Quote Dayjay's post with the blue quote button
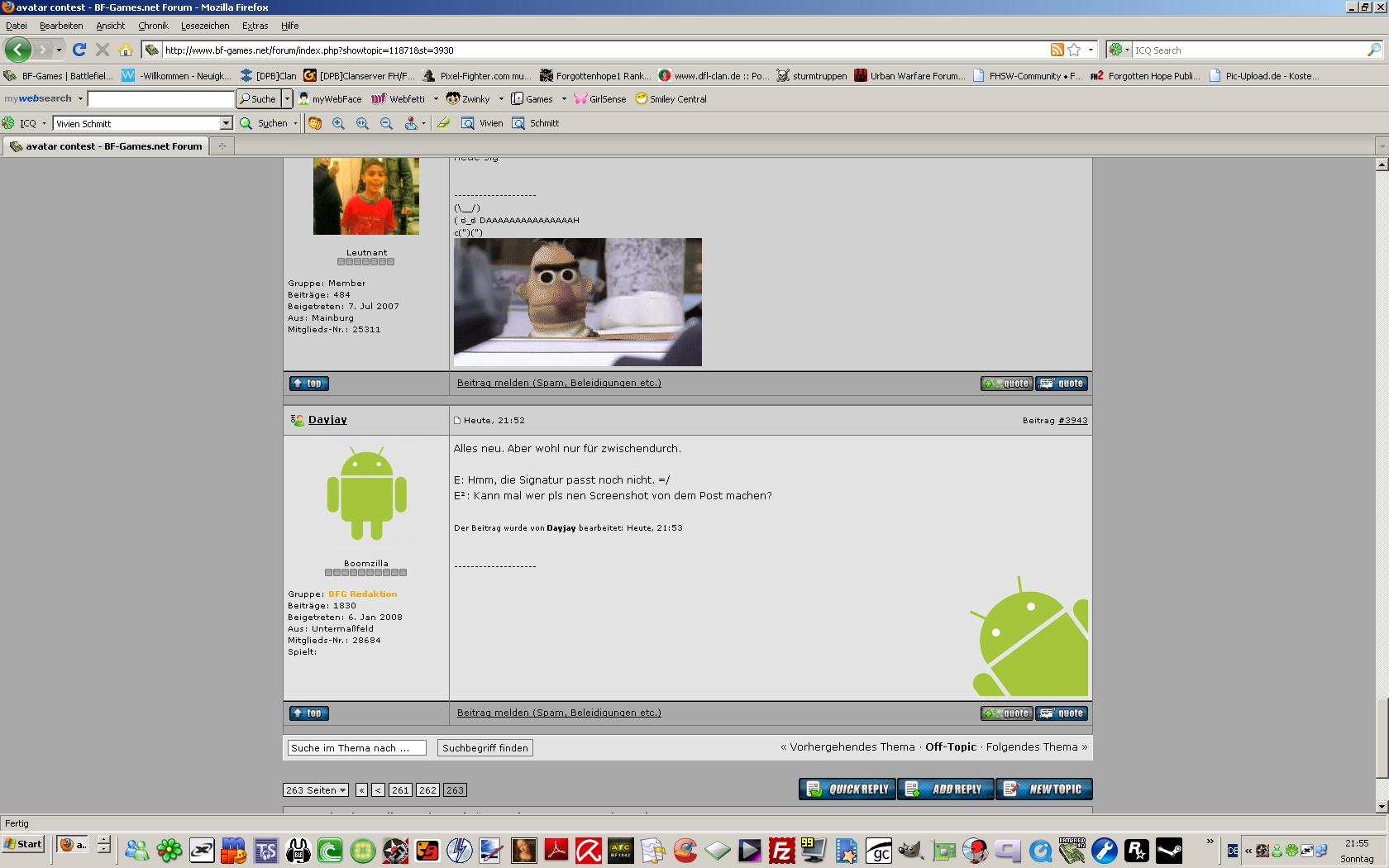Image resolution: width=1389 pixels, height=868 pixels. 1062,713
